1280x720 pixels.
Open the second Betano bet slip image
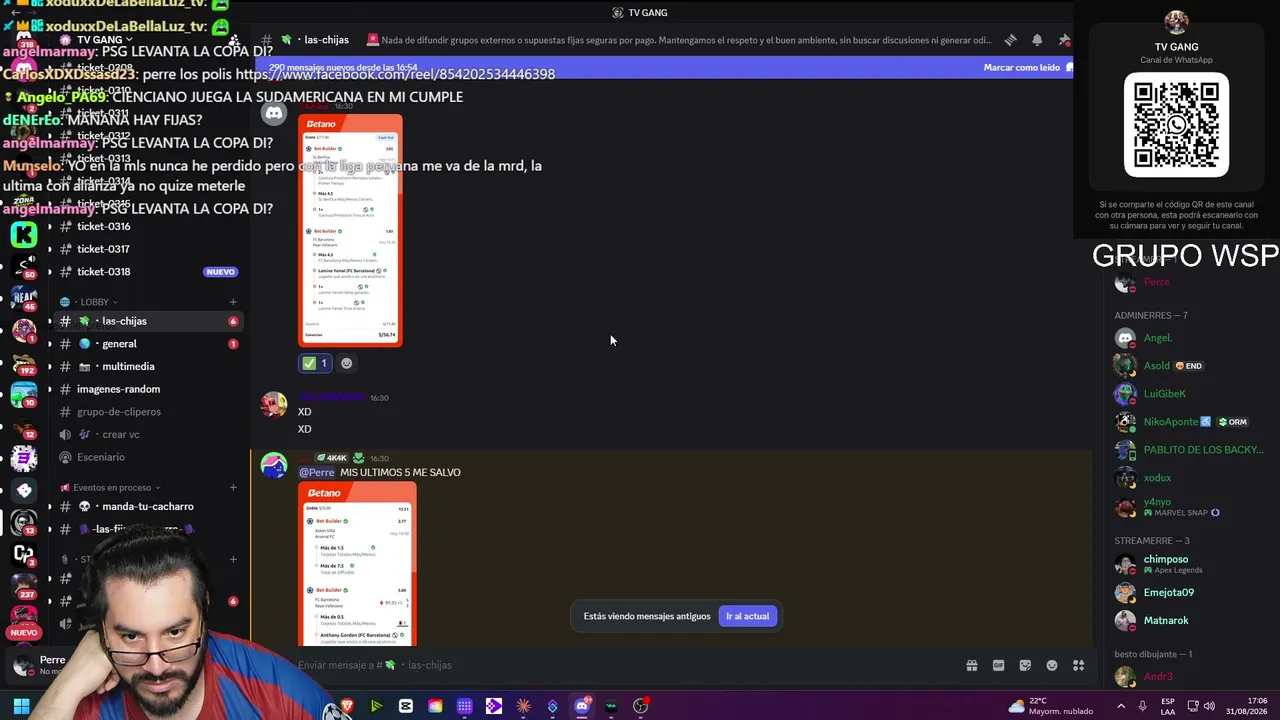tap(357, 564)
